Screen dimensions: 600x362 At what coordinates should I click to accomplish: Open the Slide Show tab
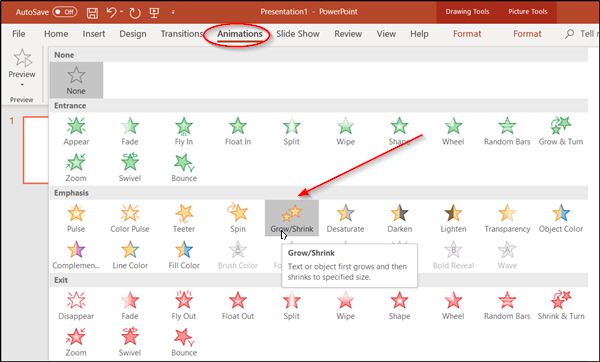point(298,34)
